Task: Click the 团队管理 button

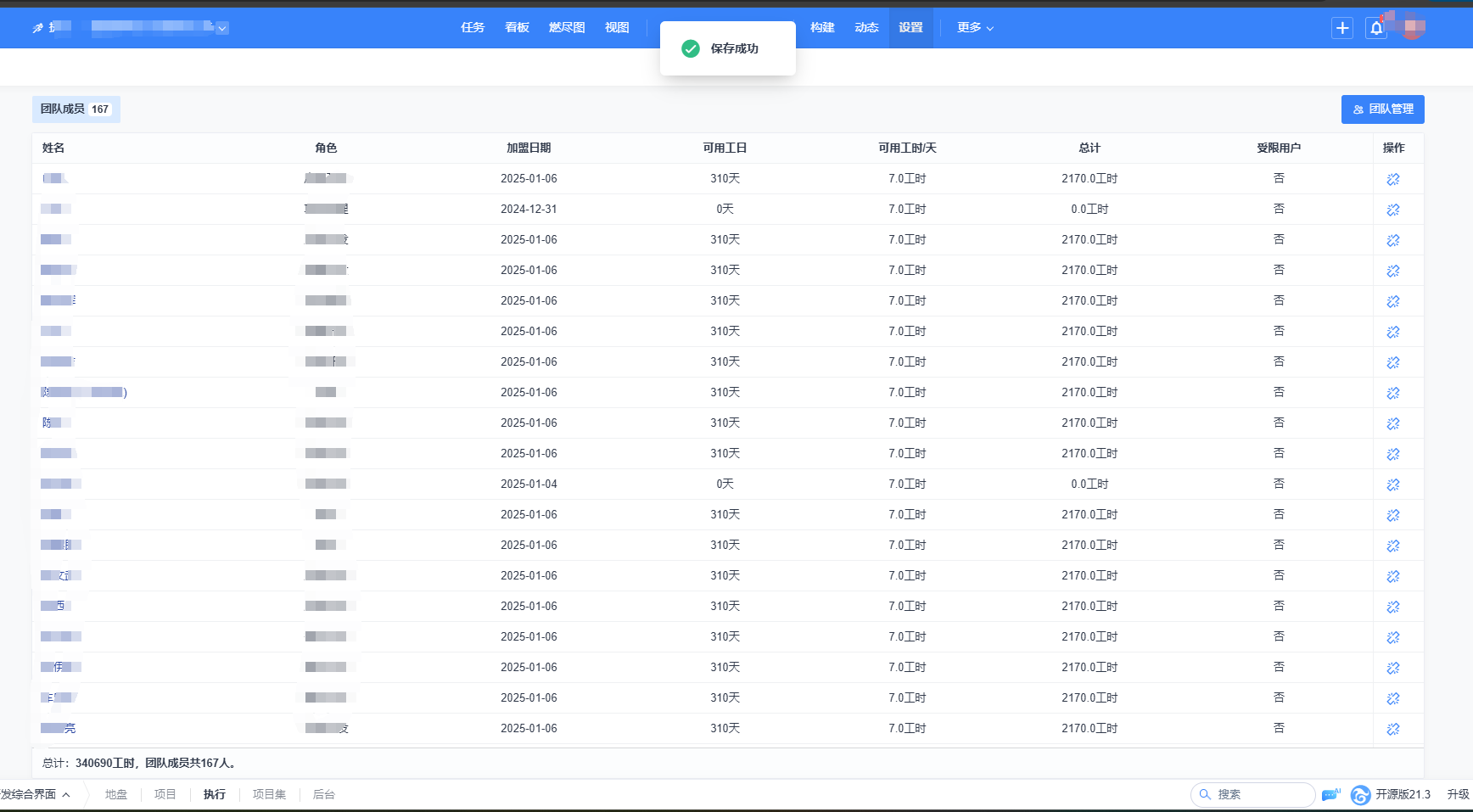Action: coord(1382,109)
